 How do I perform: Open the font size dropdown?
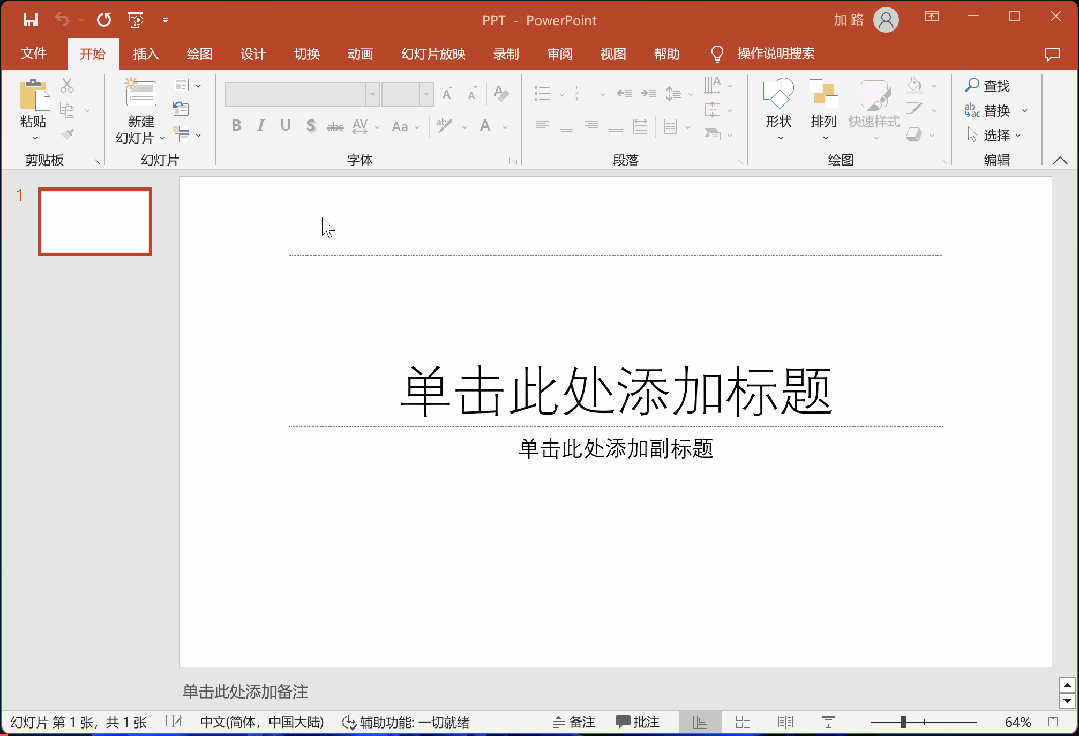427,94
